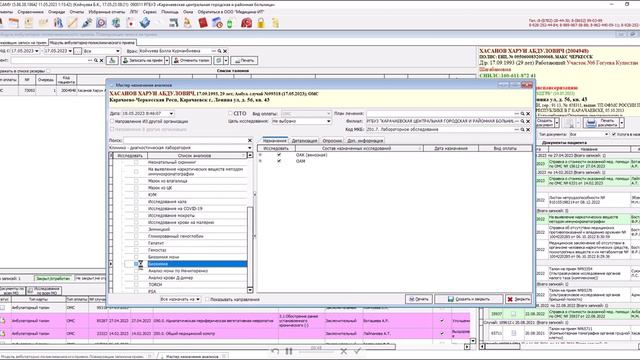Image resolution: width=640 pixels, height=360 pixels.
Task: Click the globe icon in main toolbar
Action: [x=116, y=23]
